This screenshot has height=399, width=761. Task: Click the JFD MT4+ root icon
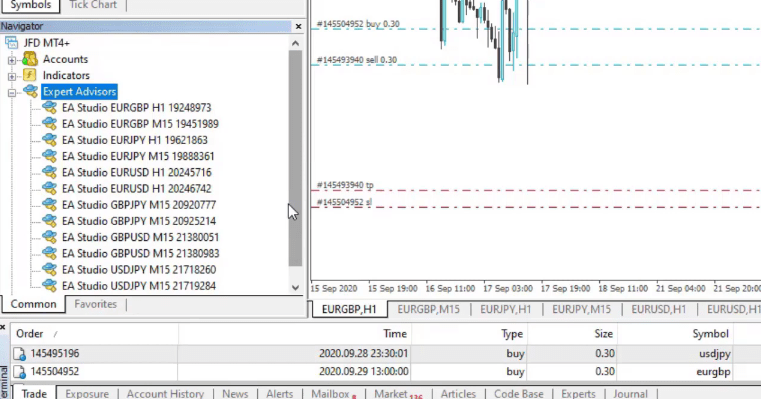12,43
